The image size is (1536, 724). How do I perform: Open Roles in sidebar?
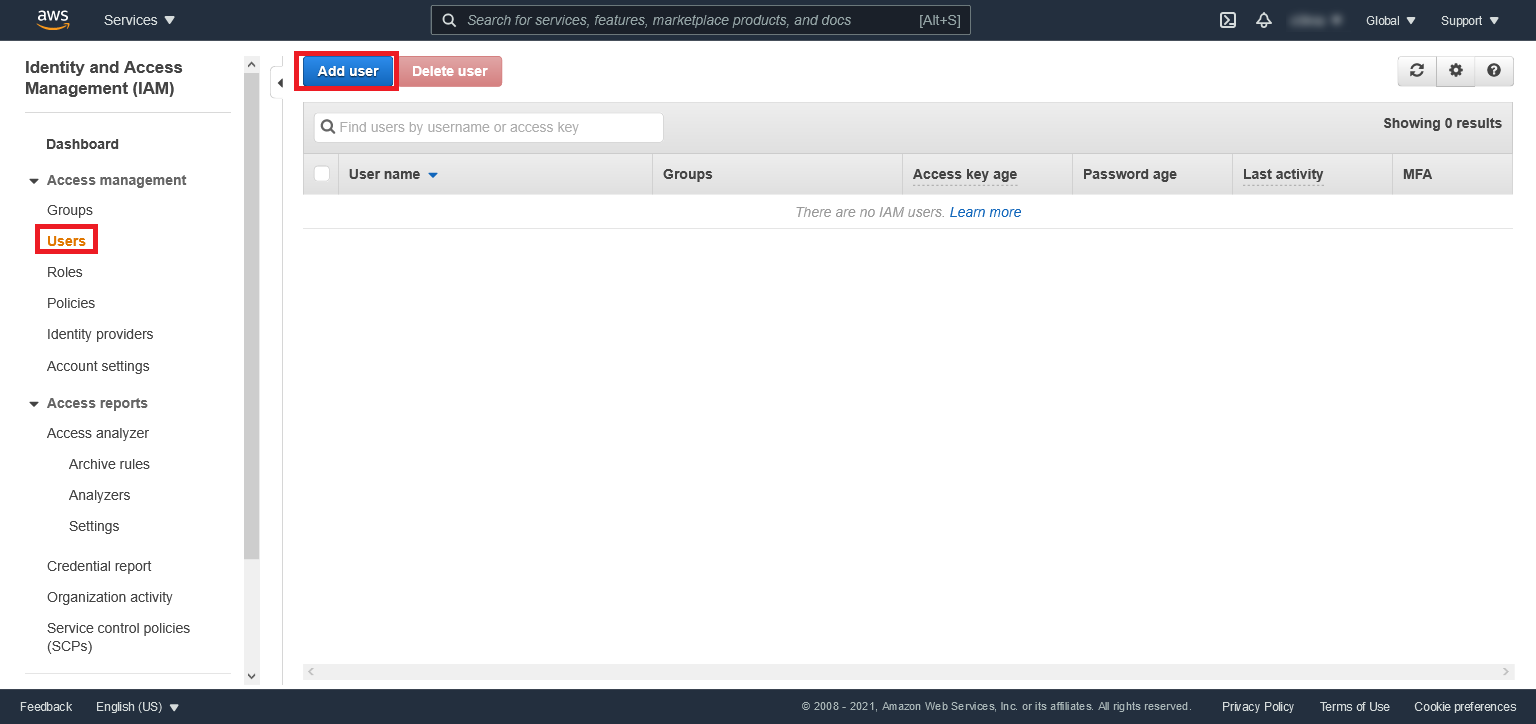click(x=65, y=272)
